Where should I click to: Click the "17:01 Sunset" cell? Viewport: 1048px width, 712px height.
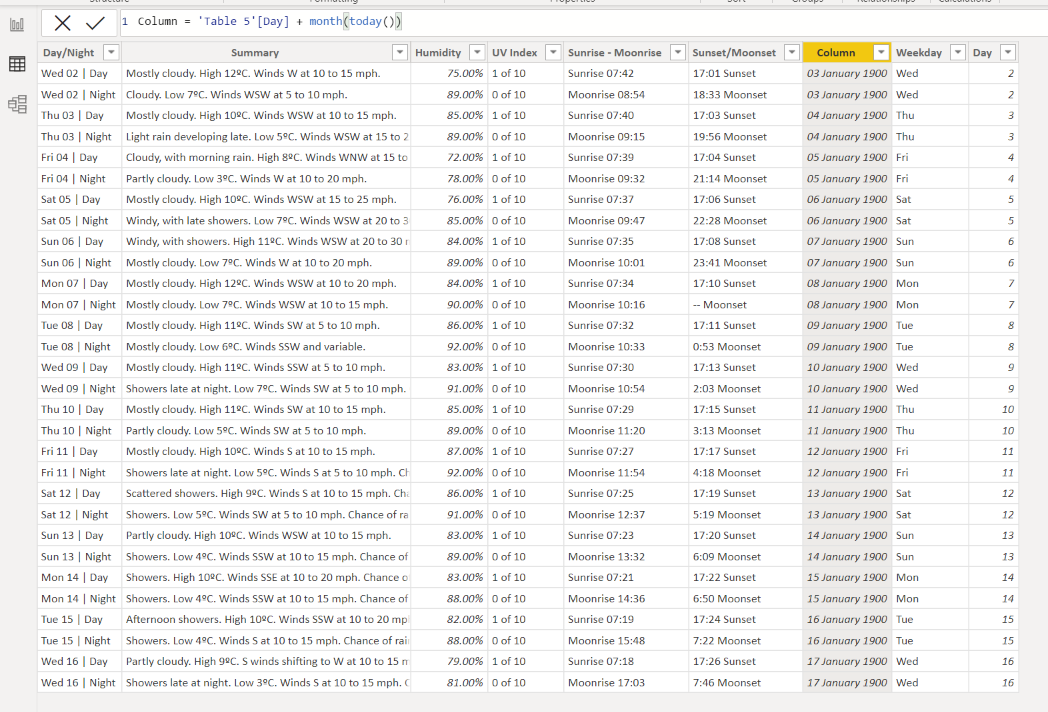click(745, 74)
